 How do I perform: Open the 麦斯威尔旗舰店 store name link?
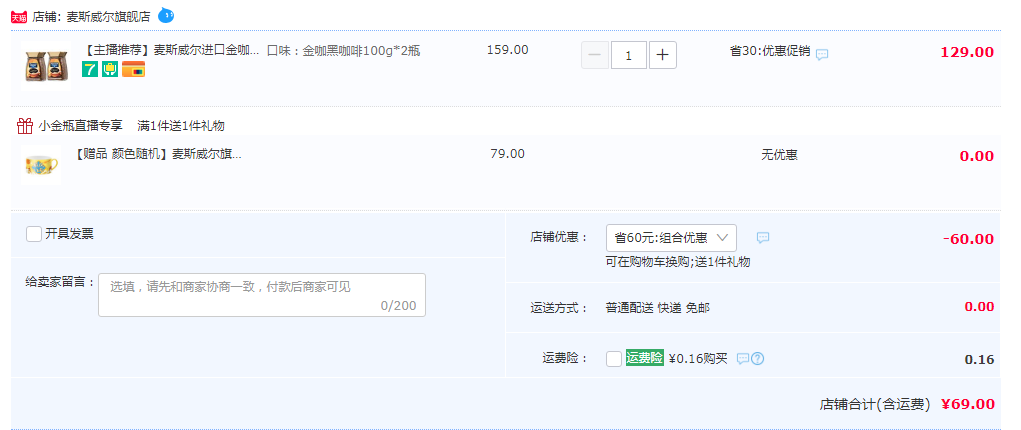[x=108, y=17]
